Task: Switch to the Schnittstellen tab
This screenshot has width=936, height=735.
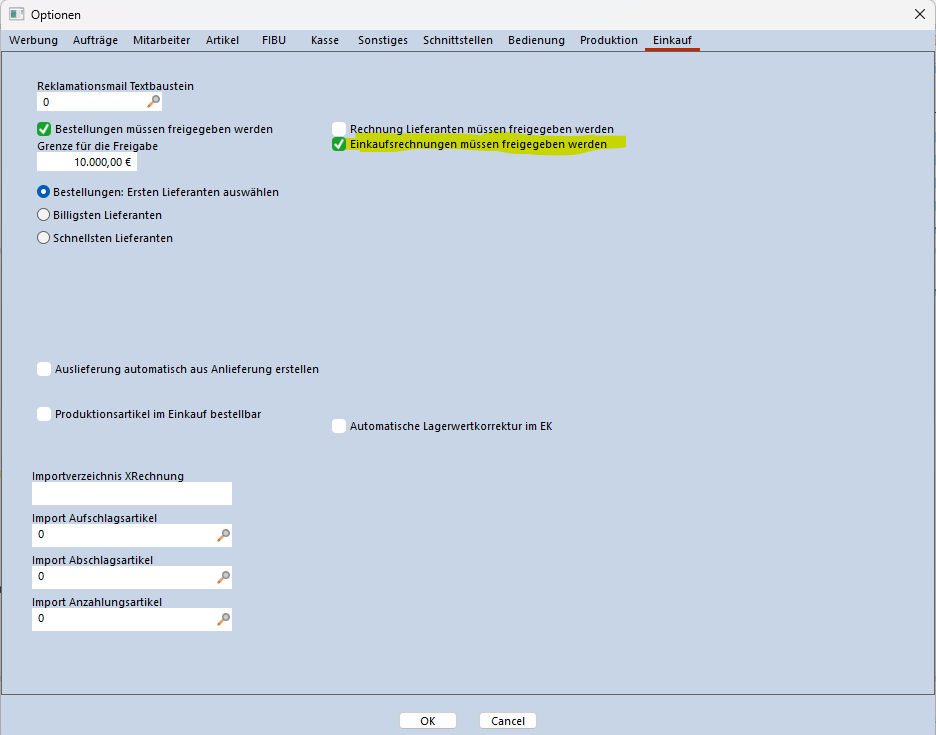Action: coord(457,41)
